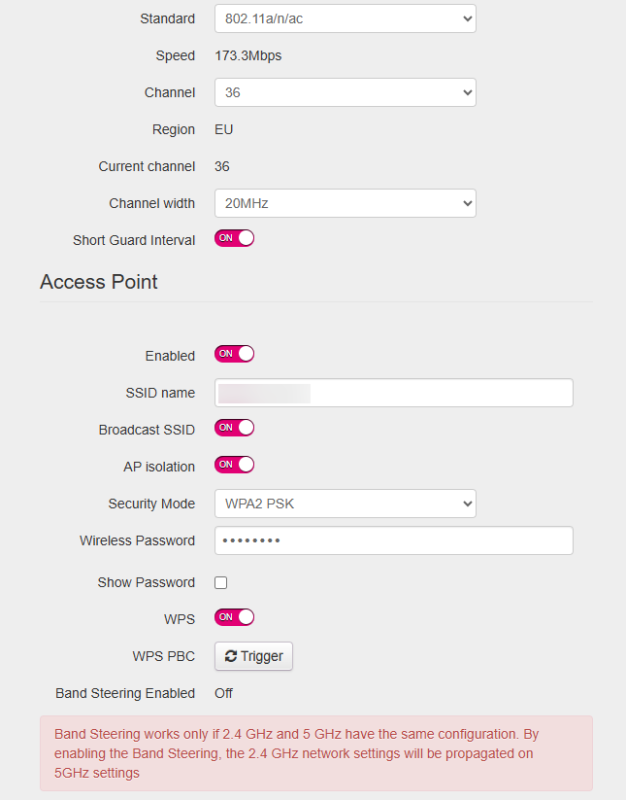This screenshot has width=626, height=800.
Task: Check the Show Password checkbox
Action: pyautogui.click(x=221, y=583)
